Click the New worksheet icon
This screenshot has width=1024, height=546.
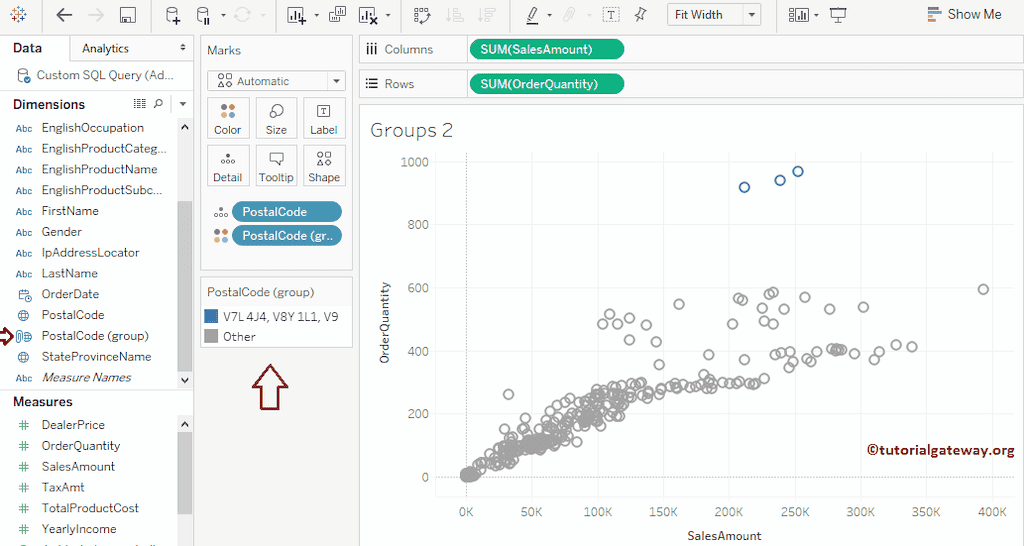click(x=296, y=15)
